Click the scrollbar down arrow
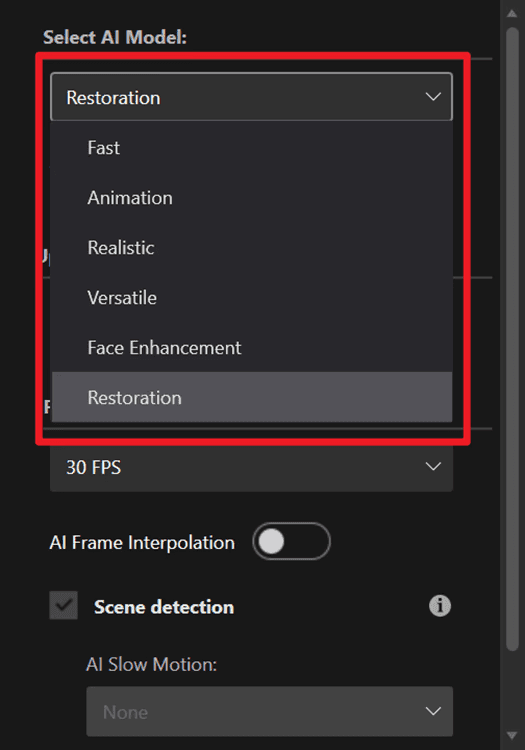Viewport: 525px width, 750px height. 512,735
